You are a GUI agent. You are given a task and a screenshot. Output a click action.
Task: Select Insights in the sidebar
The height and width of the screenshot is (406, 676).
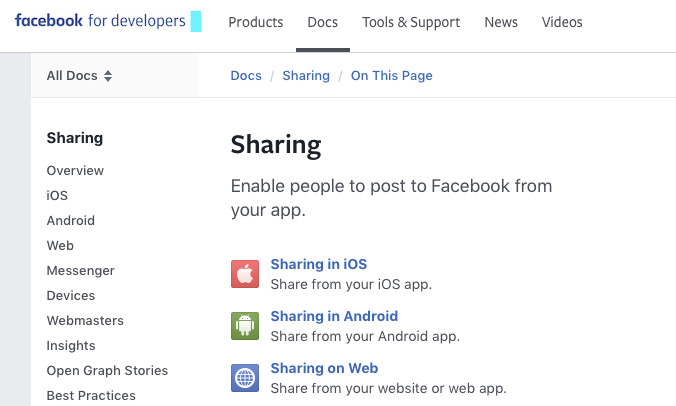tap(71, 345)
